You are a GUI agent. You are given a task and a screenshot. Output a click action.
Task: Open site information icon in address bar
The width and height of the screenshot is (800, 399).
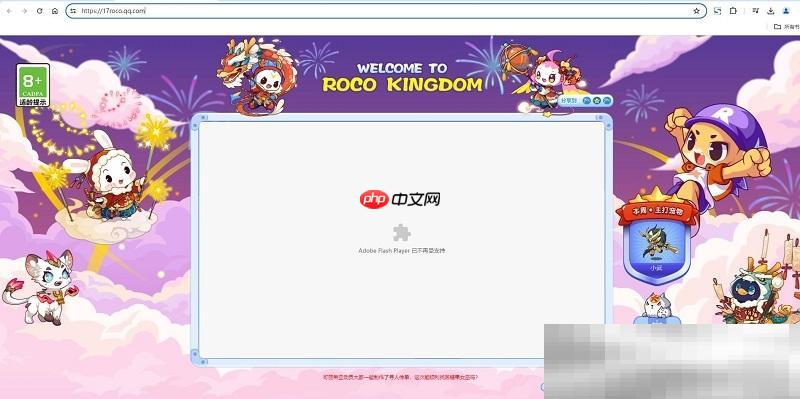point(73,11)
